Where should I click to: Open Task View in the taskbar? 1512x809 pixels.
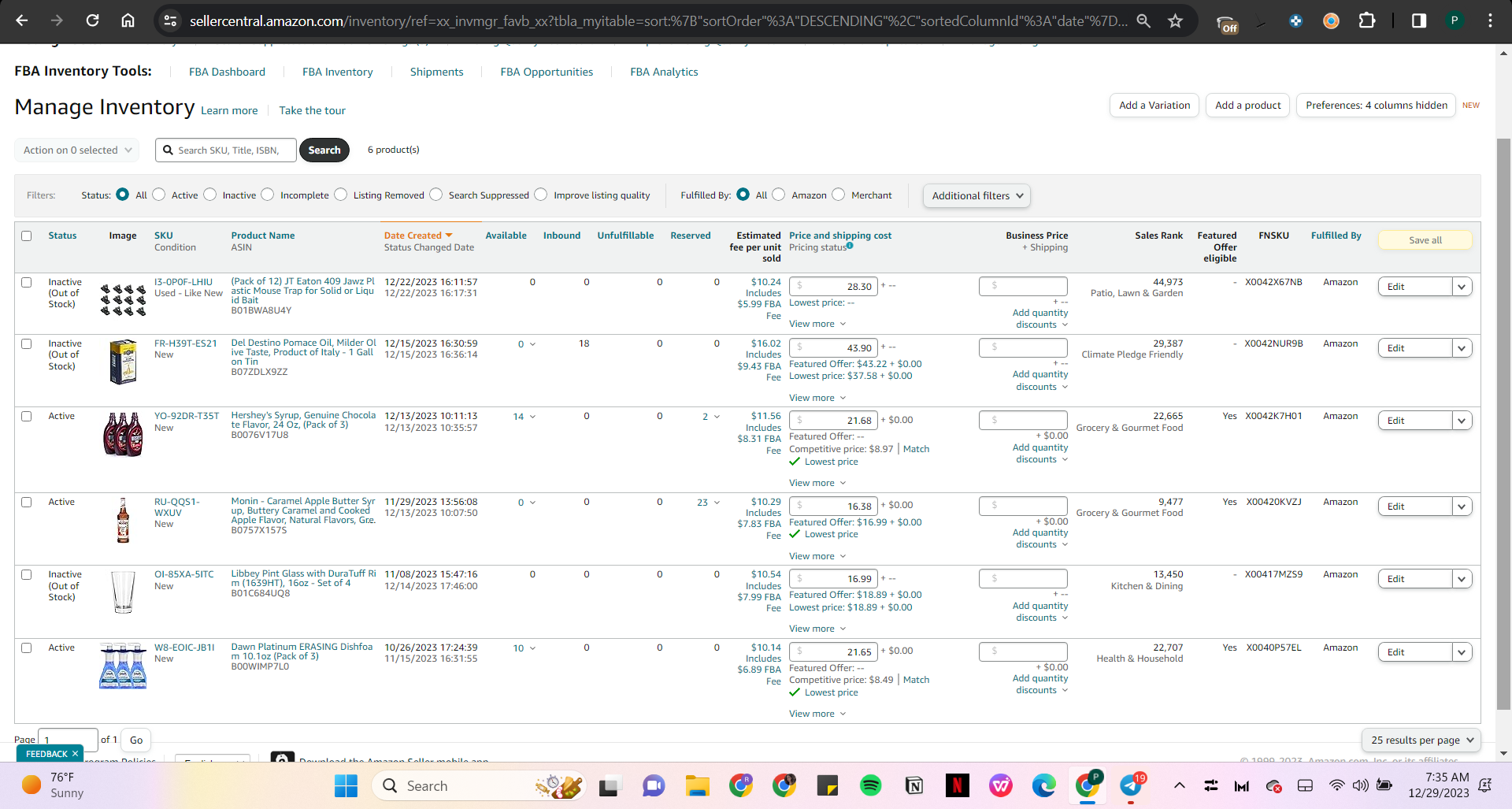[x=610, y=785]
